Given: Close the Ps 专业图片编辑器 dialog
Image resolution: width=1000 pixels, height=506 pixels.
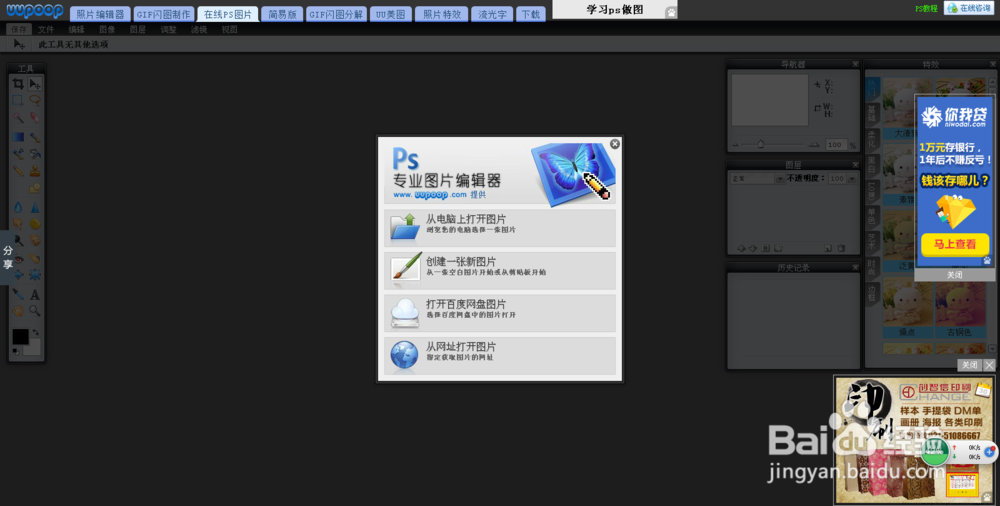Looking at the screenshot, I should pyautogui.click(x=615, y=144).
